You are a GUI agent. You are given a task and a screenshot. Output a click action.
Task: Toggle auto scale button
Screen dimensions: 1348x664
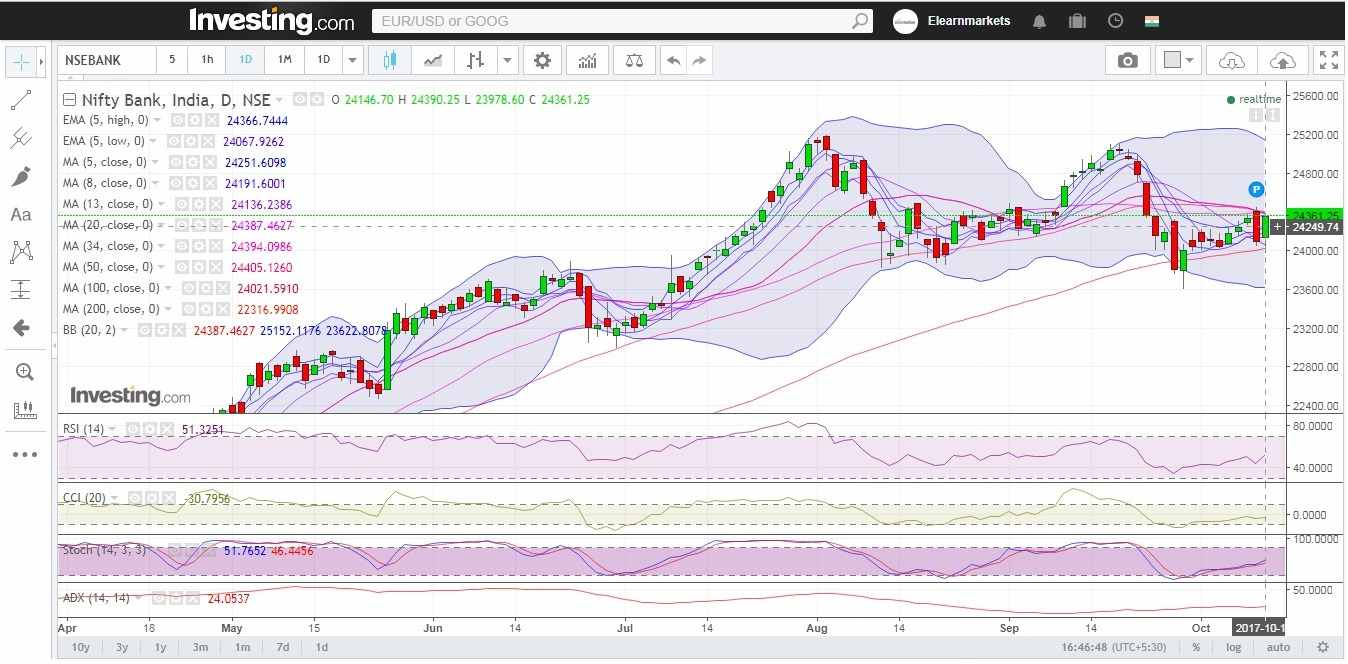(1278, 647)
